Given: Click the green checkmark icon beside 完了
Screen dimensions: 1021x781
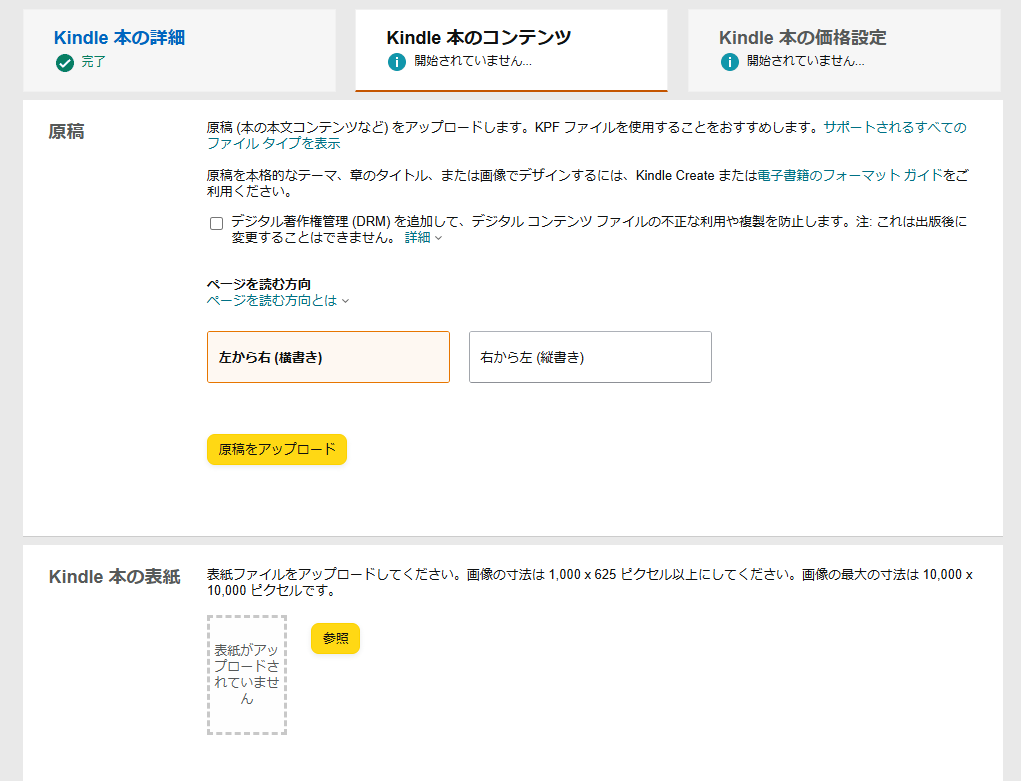Looking at the screenshot, I should click(x=65, y=62).
